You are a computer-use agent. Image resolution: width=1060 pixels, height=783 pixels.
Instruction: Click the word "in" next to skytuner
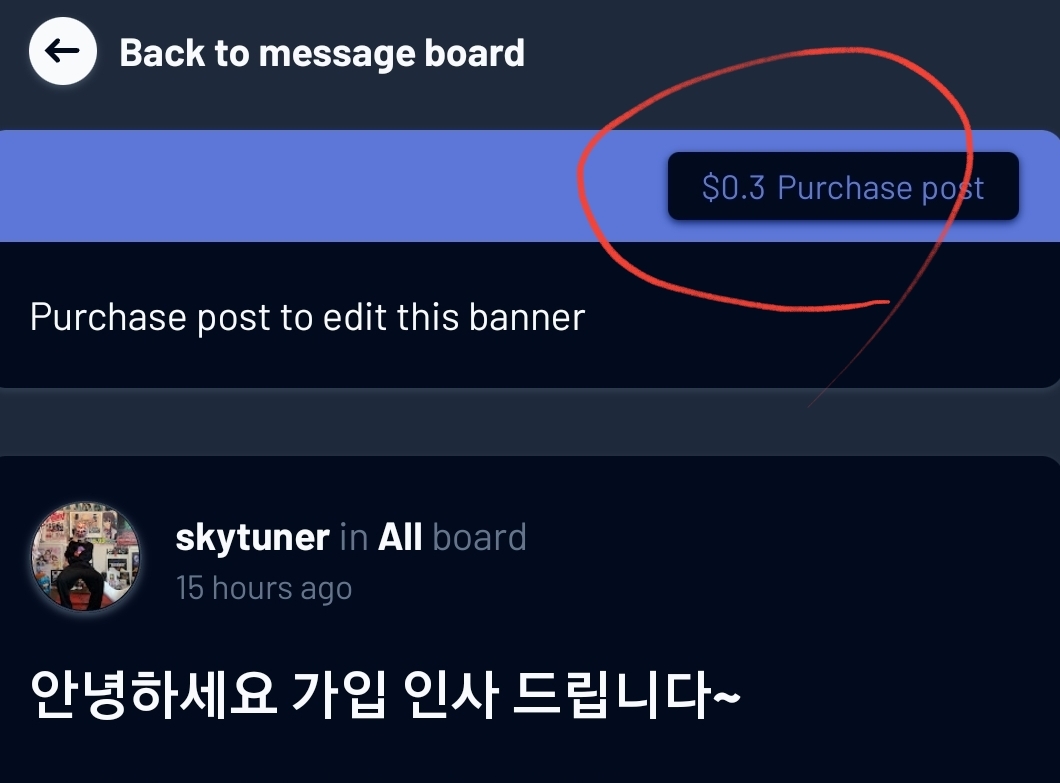click(354, 538)
